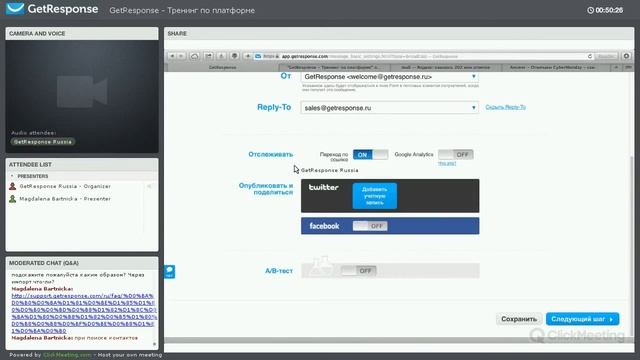Click the A/B-тест label
This screenshot has height=360, width=640.
tap(279, 271)
